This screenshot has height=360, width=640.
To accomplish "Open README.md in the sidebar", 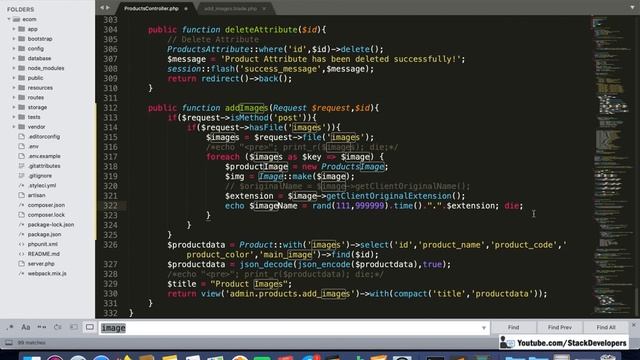I will pyautogui.click(x=43, y=254).
